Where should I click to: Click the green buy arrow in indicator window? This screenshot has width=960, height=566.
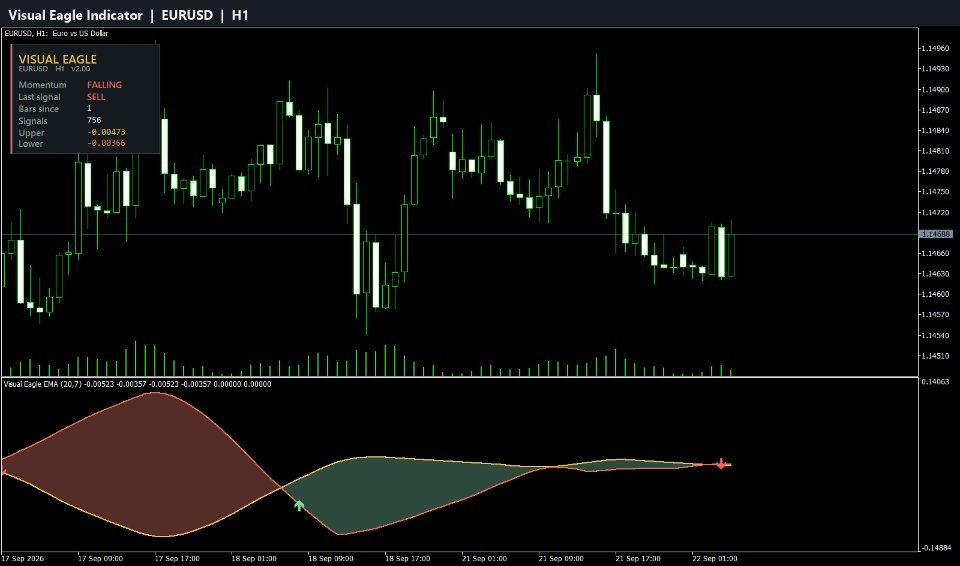pos(299,505)
